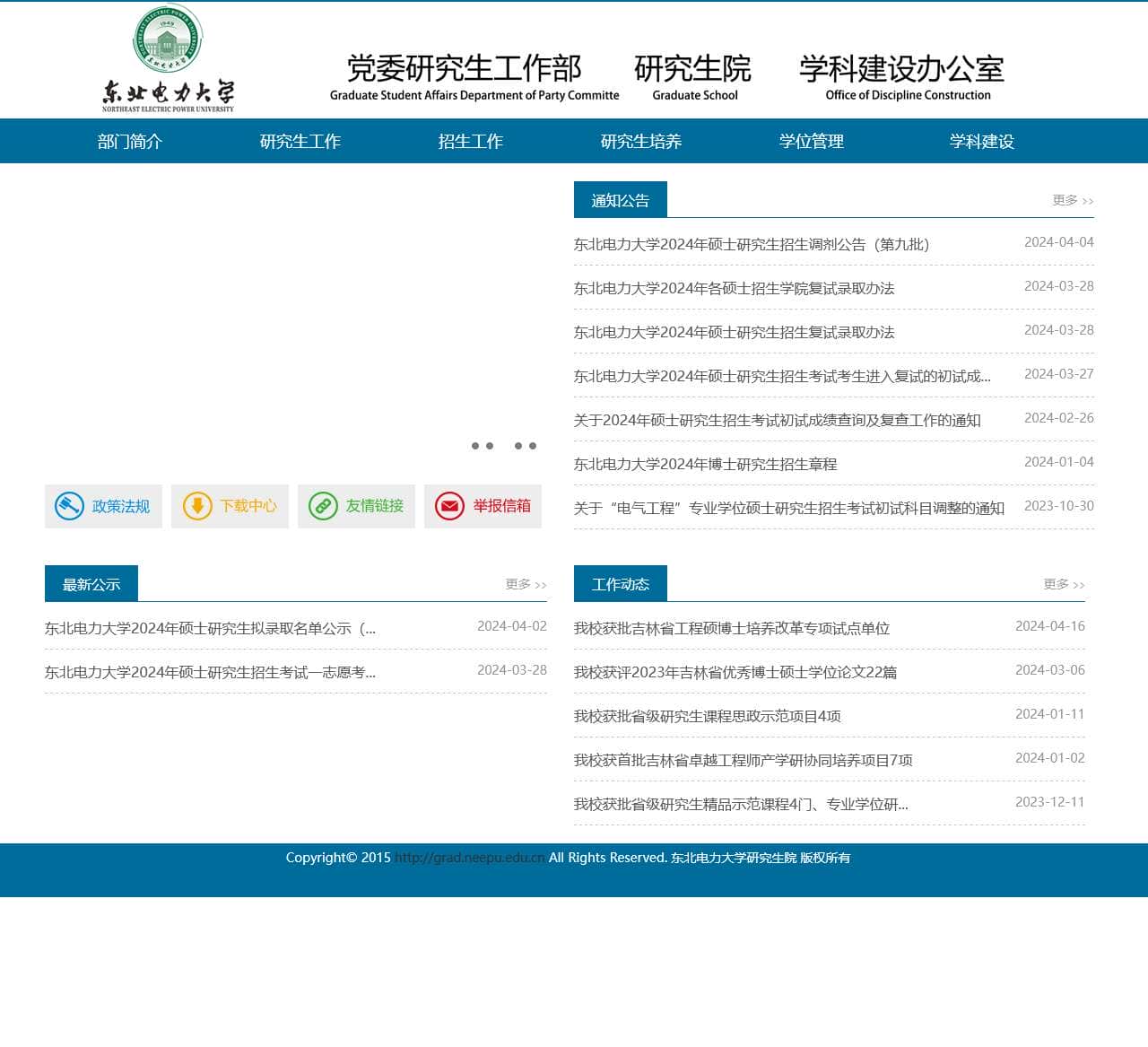Viewport: 1148px width, 1047px height.
Task: Open the 部门简介 menu
Action: tap(130, 141)
